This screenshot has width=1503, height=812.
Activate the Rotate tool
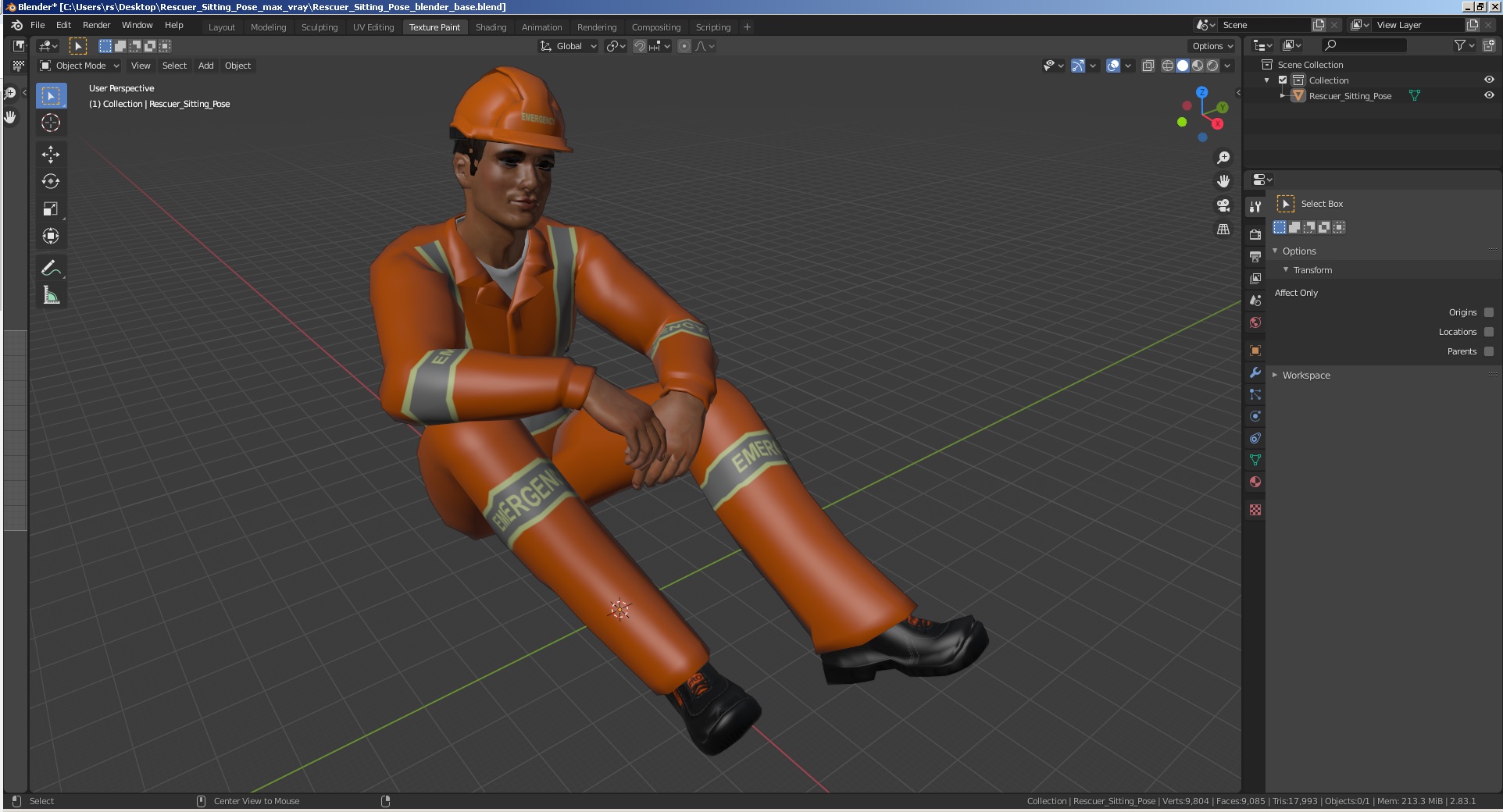51,181
